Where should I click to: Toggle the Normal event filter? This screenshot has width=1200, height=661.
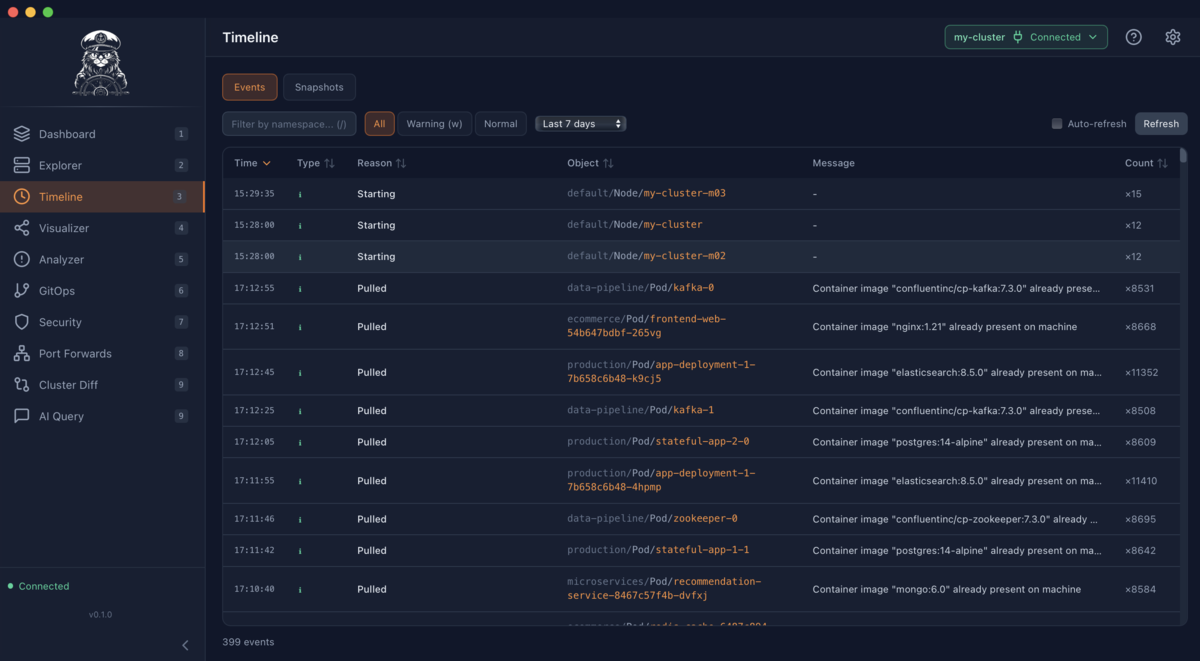[500, 123]
